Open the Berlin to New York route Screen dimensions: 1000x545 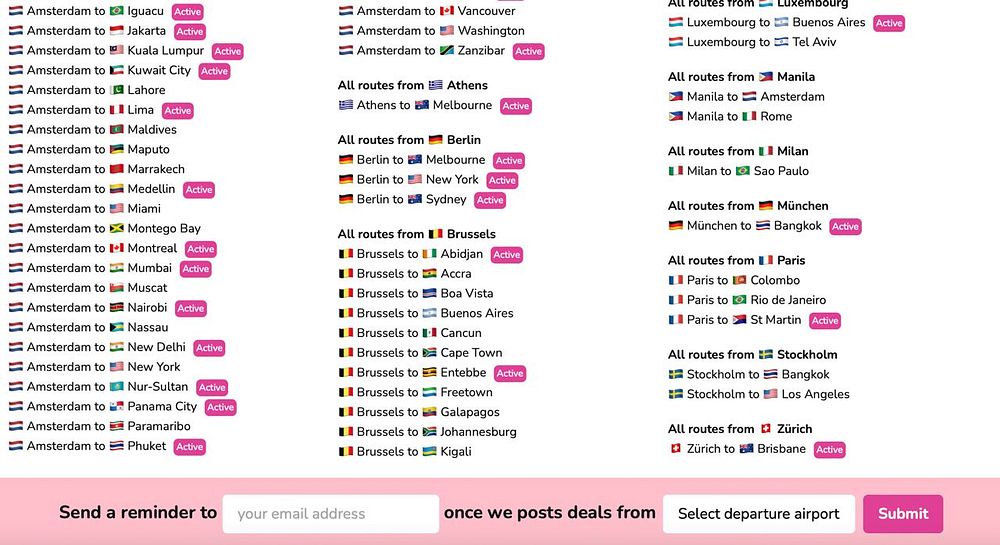click(x=409, y=179)
